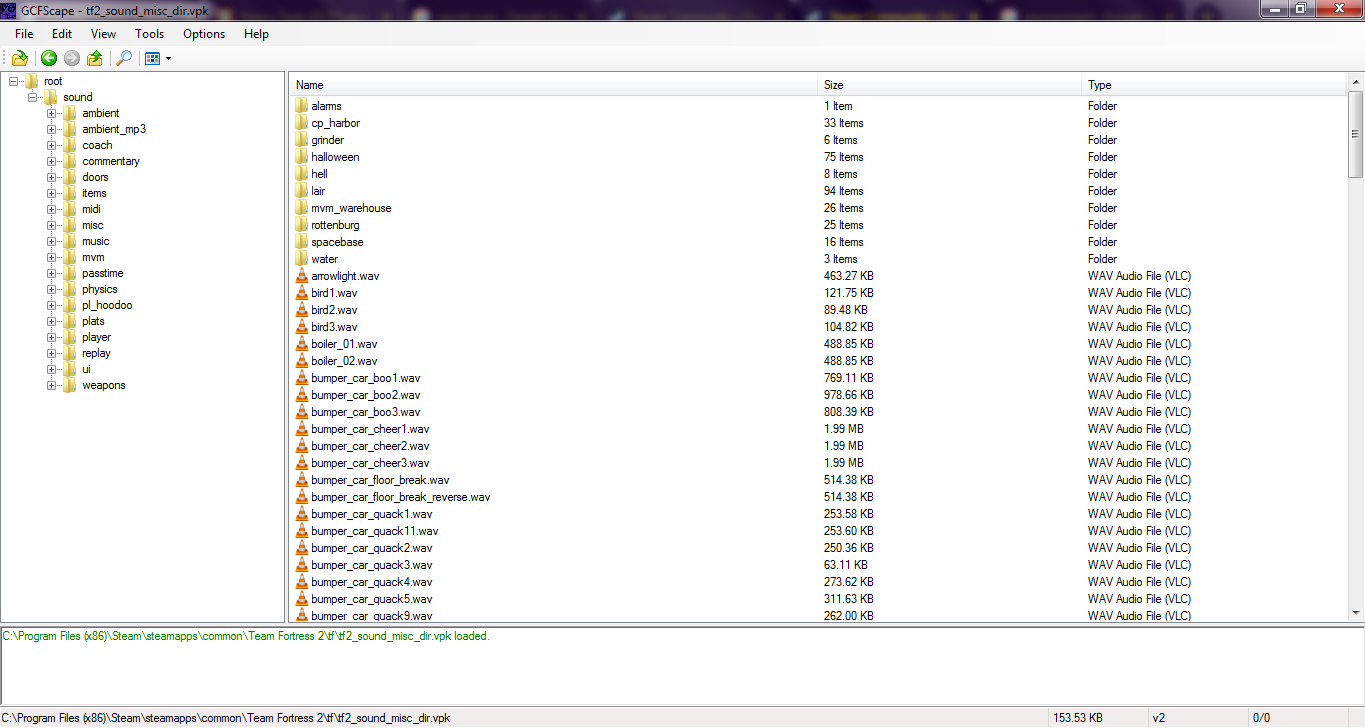Viewport: 1365px width, 728px height.
Task: Select the cp_harbor folder icon
Action: coord(302,123)
